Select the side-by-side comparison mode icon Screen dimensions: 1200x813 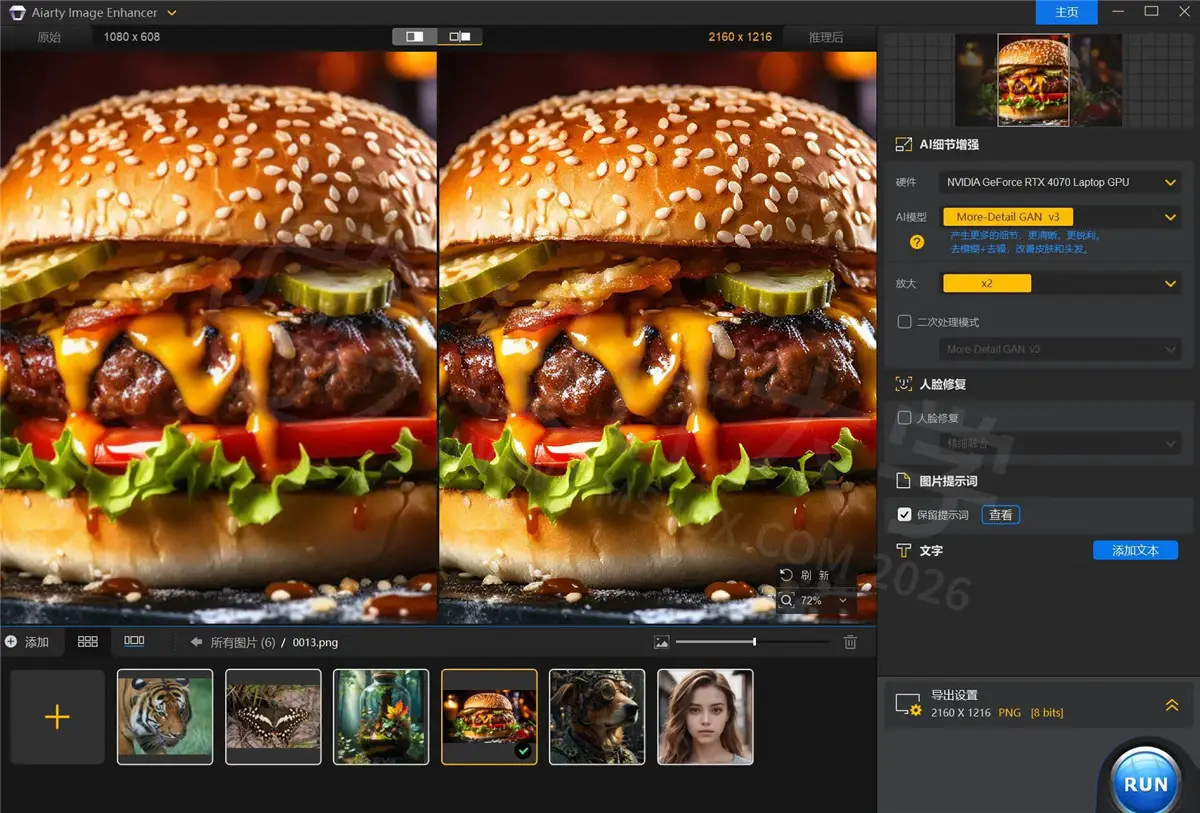pyautogui.click(x=460, y=36)
